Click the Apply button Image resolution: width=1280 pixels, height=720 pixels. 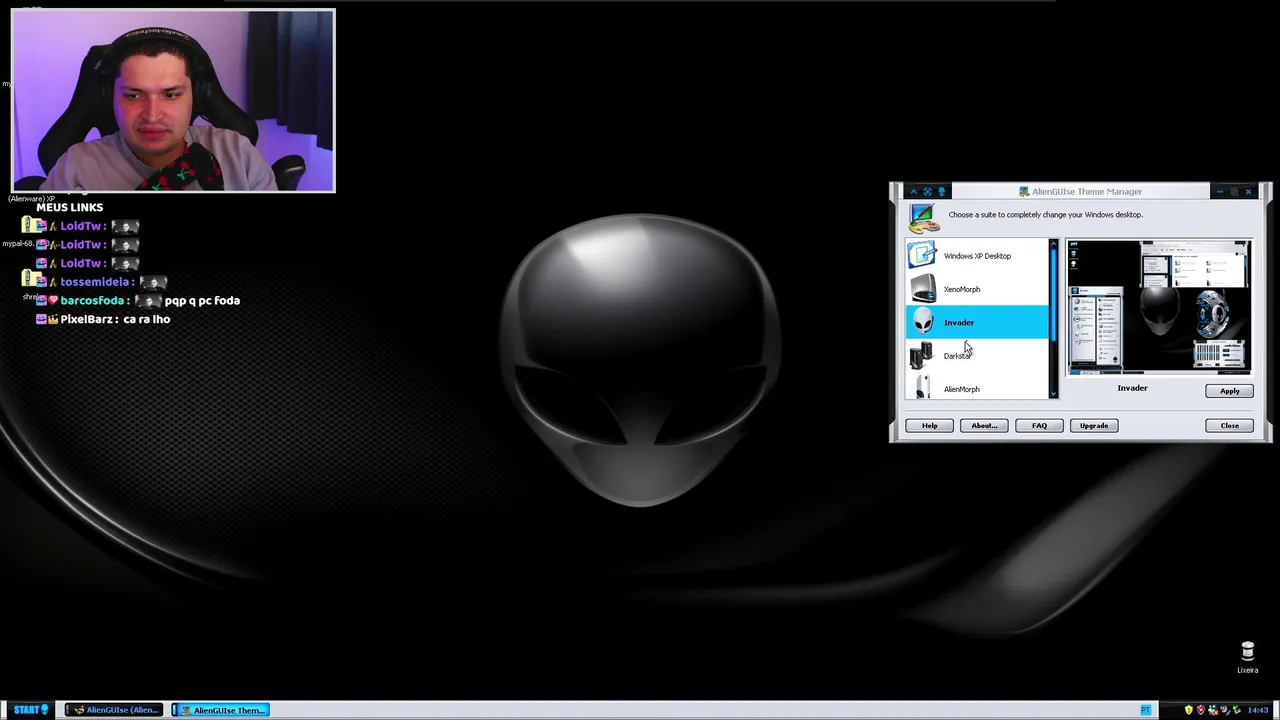[1229, 391]
